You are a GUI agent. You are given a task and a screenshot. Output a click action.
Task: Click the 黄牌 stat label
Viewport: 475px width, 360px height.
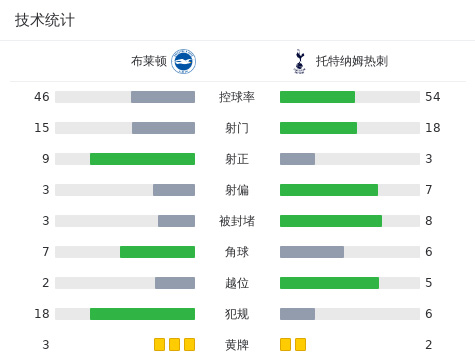[237, 345]
